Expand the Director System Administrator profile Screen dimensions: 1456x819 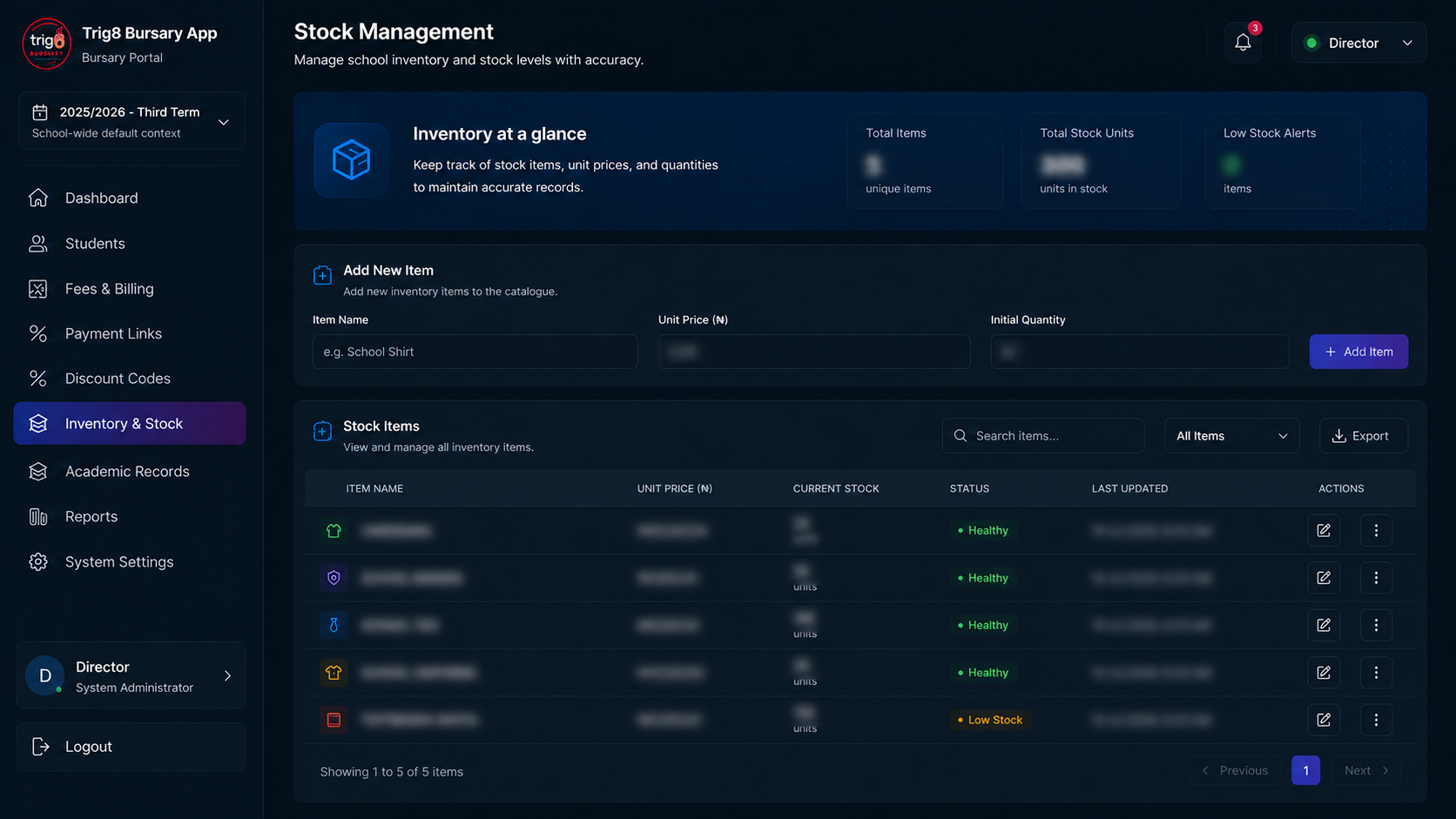[131, 675]
